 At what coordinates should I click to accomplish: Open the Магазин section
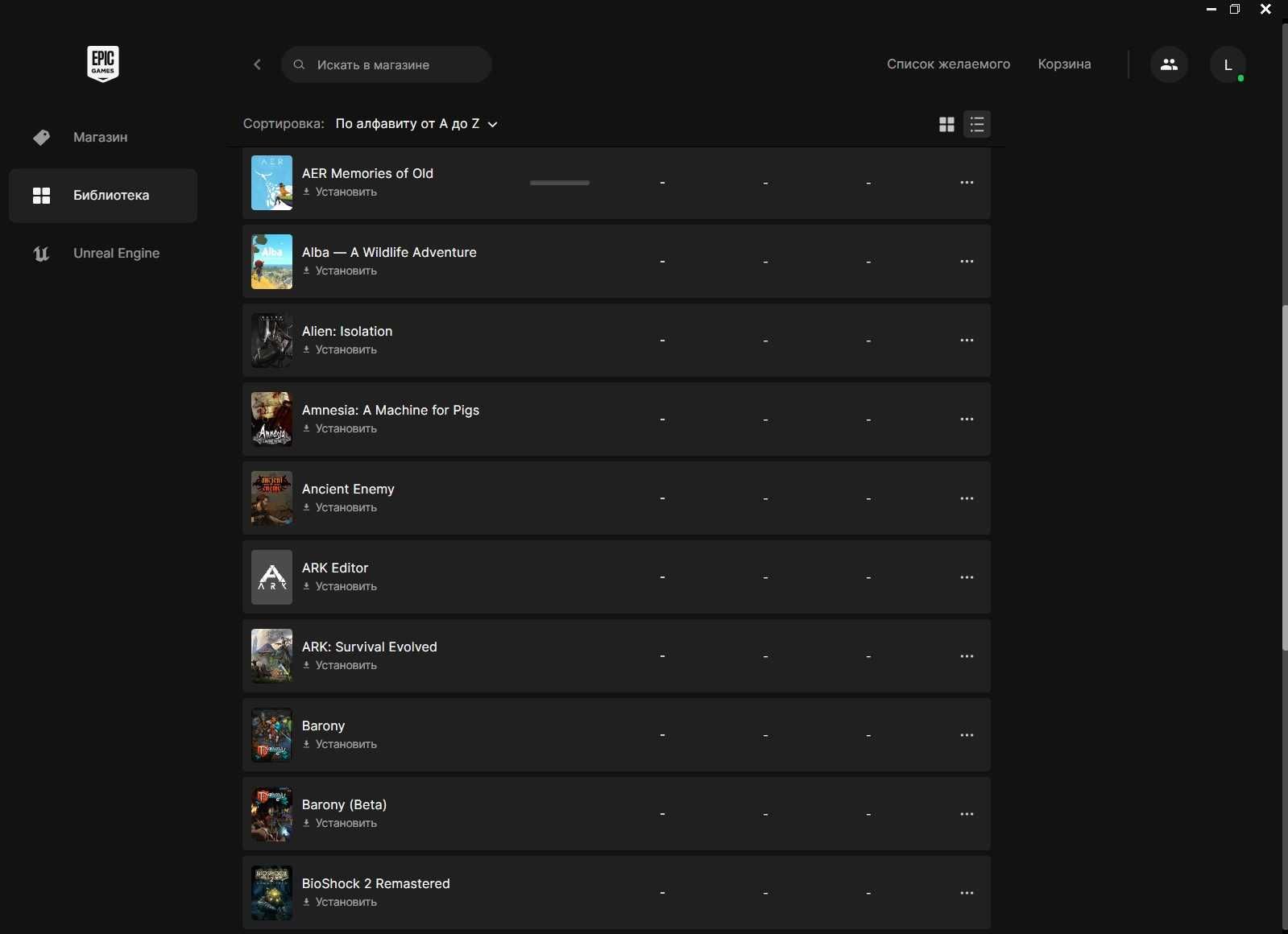(x=103, y=138)
